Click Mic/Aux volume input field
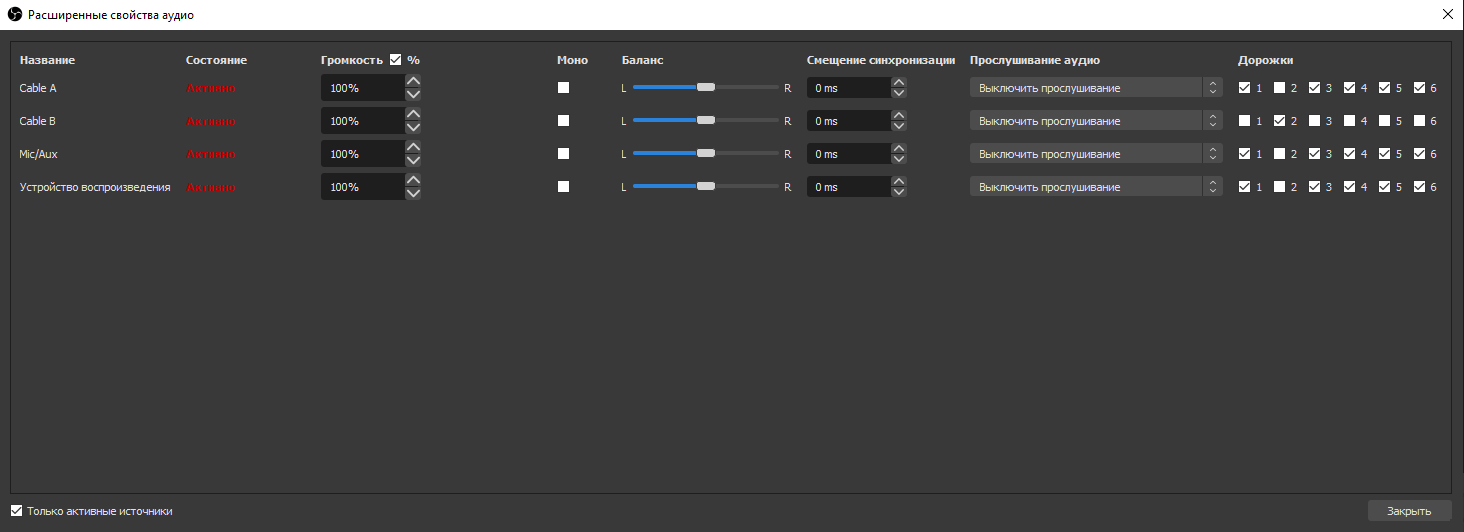The width and height of the screenshot is (1464, 532). click(x=362, y=154)
